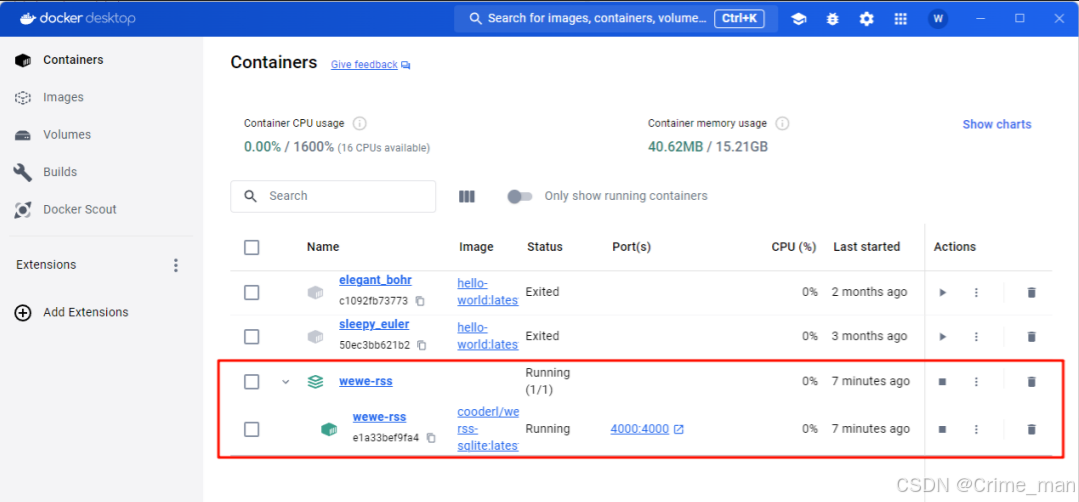The height and width of the screenshot is (502, 1079).
Task: Open the apps grid icon in header
Action: pos(900,19)
